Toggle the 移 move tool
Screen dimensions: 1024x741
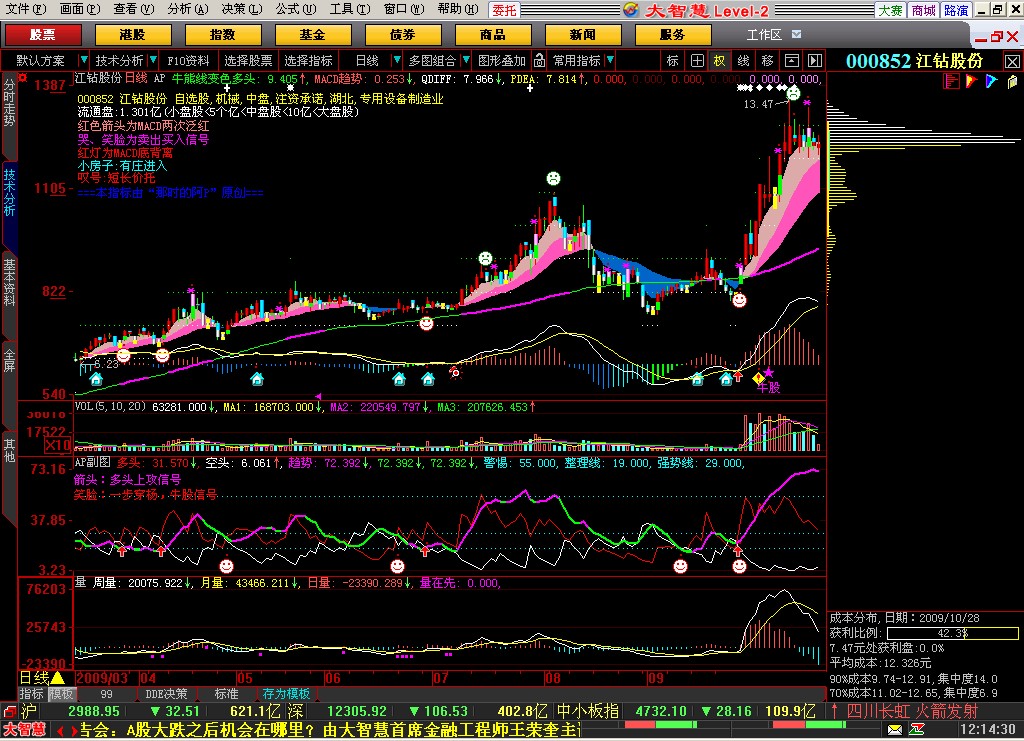767,61
